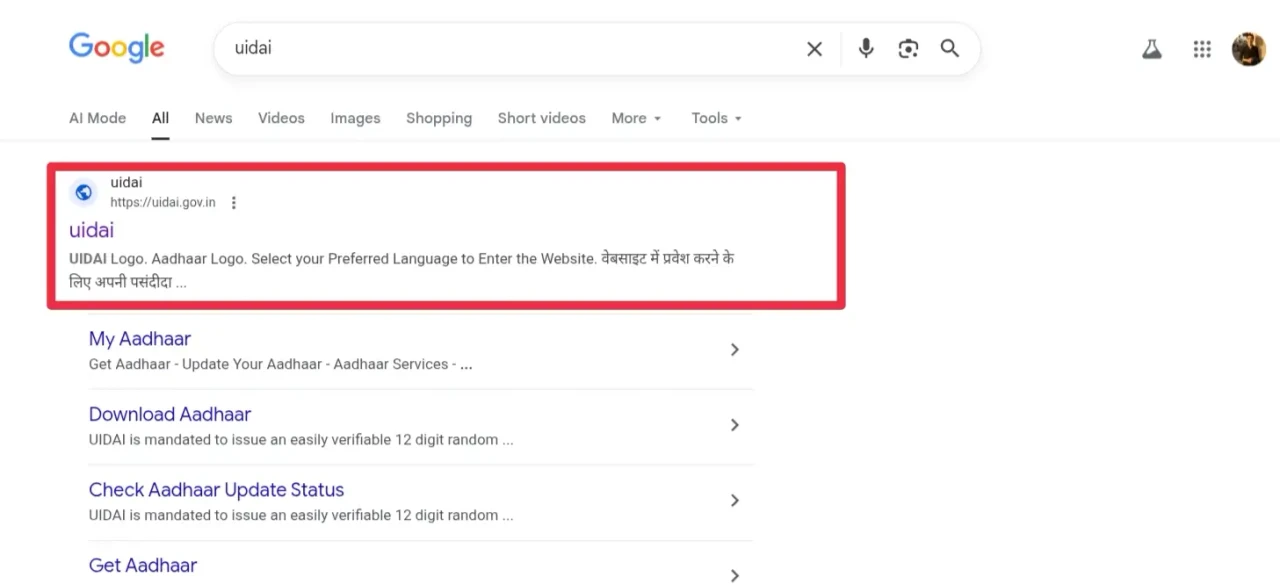
Task: Switch to AI Mode tab
Action: 97,118
